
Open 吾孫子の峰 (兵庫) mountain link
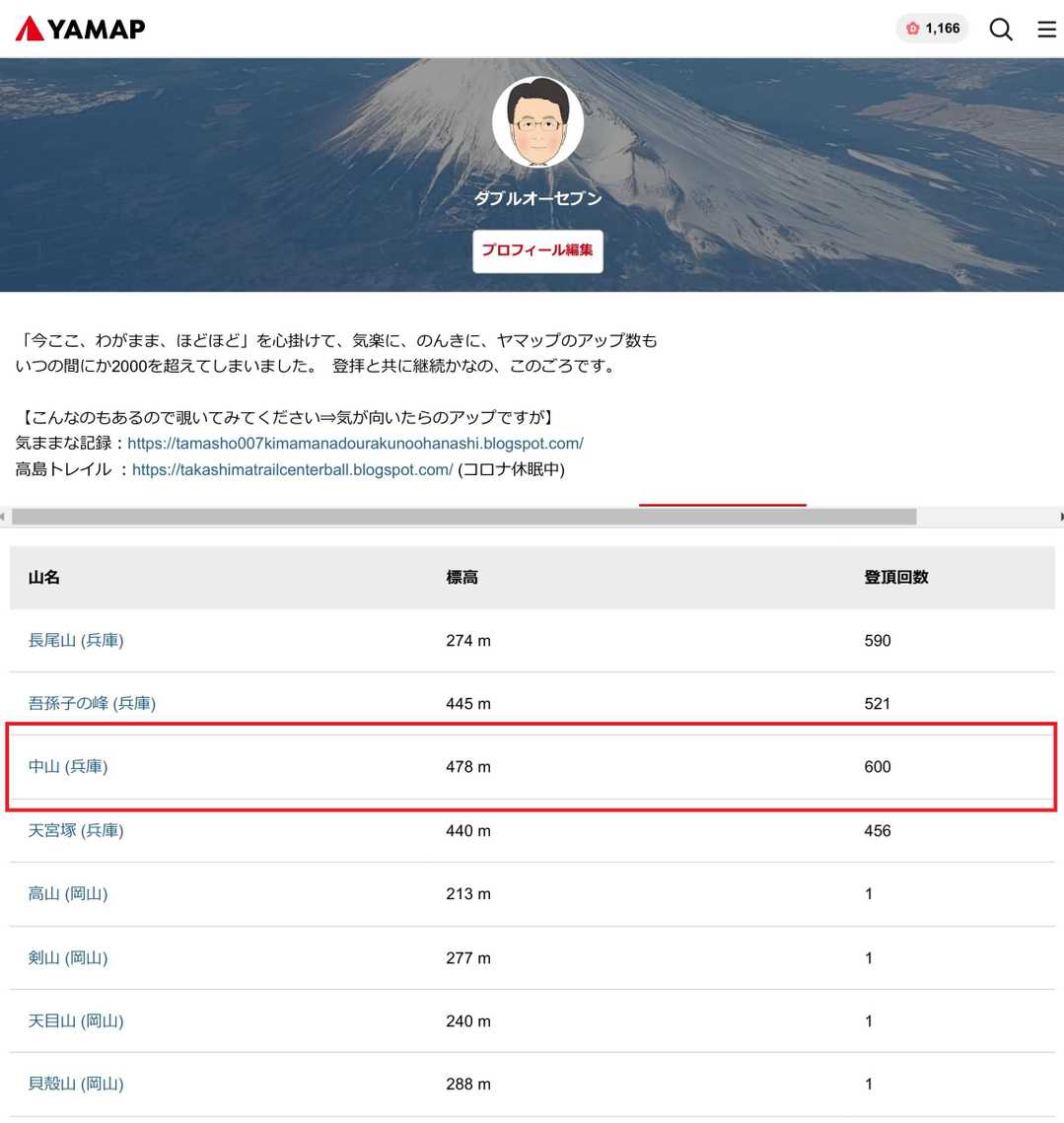(x=92, y=704)
